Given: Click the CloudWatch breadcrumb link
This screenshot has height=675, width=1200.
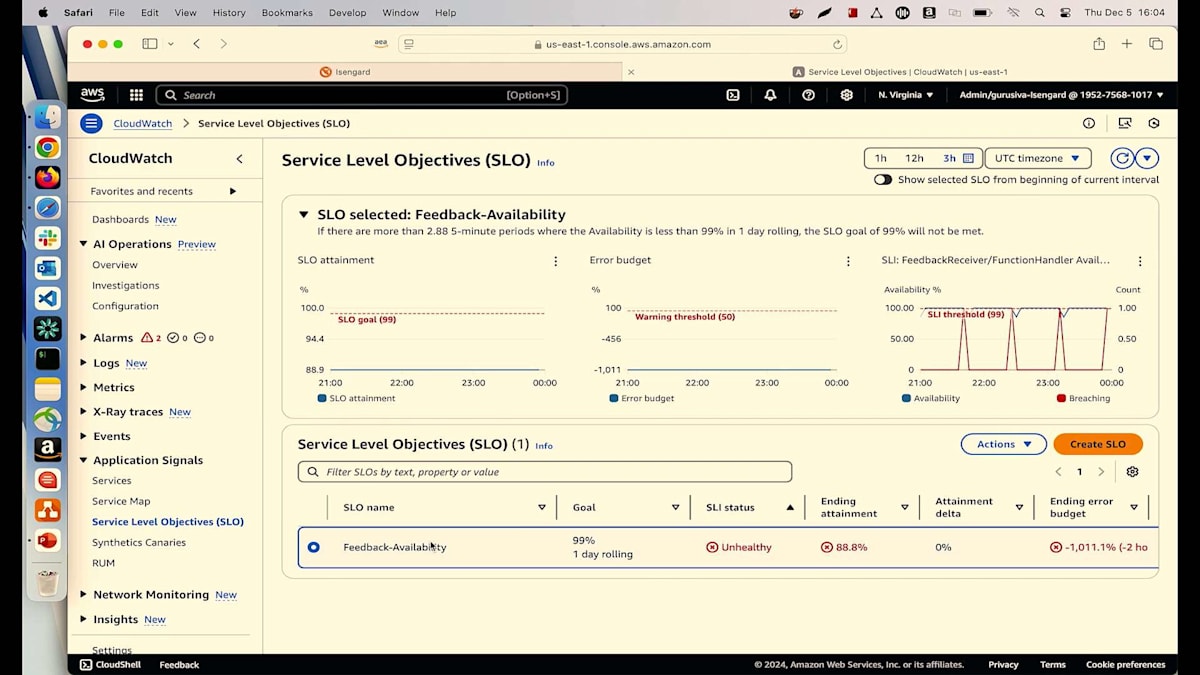Looking at the screenshot, I should tap(142, 123).
